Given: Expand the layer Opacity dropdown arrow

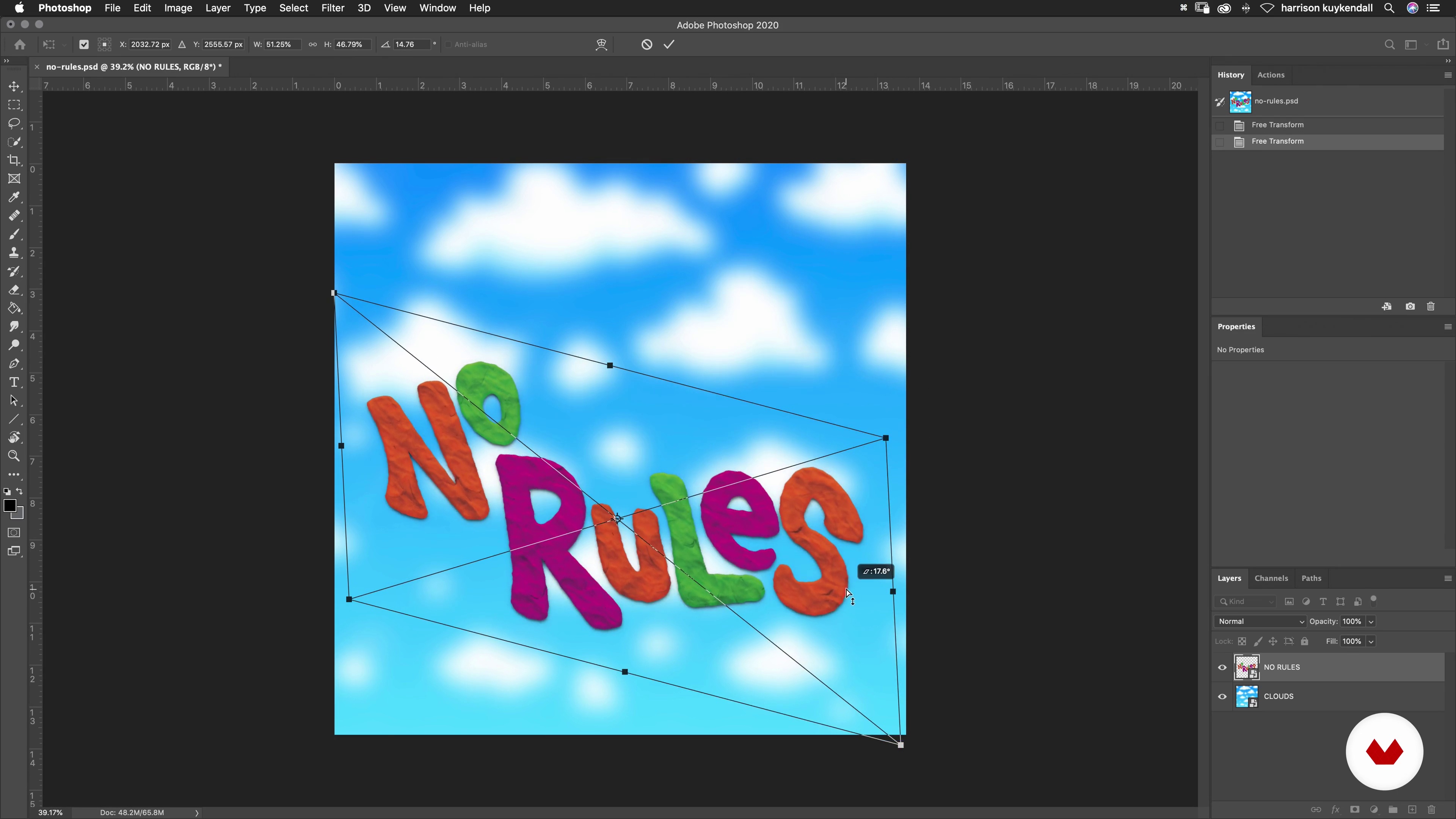Looking at the screenshot, I should point(1371,622).
